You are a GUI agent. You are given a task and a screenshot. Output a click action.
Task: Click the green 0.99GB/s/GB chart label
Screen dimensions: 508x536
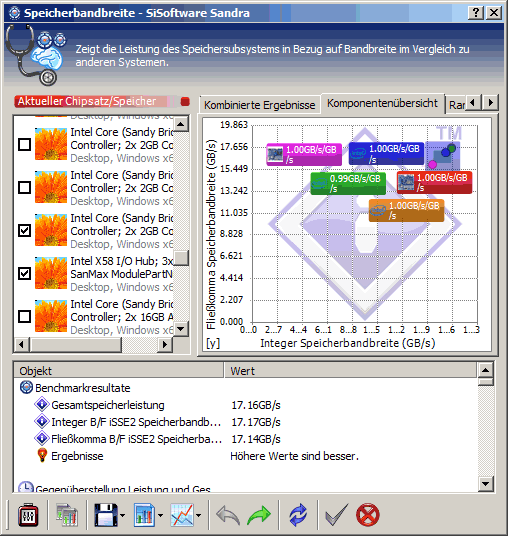348,184
